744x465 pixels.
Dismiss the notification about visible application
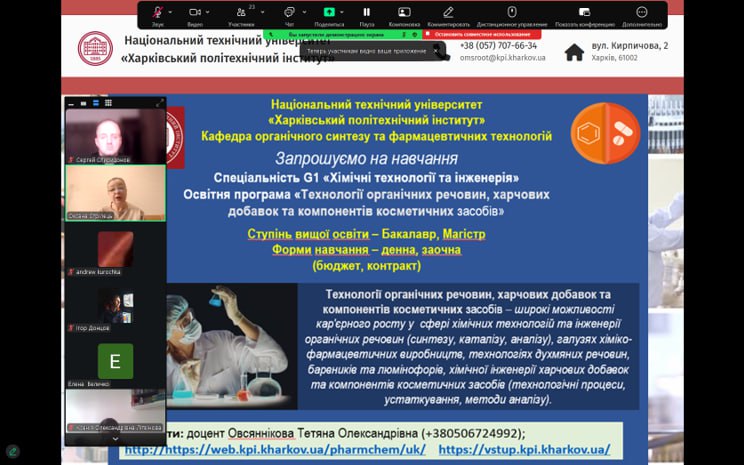click(436, 51)
